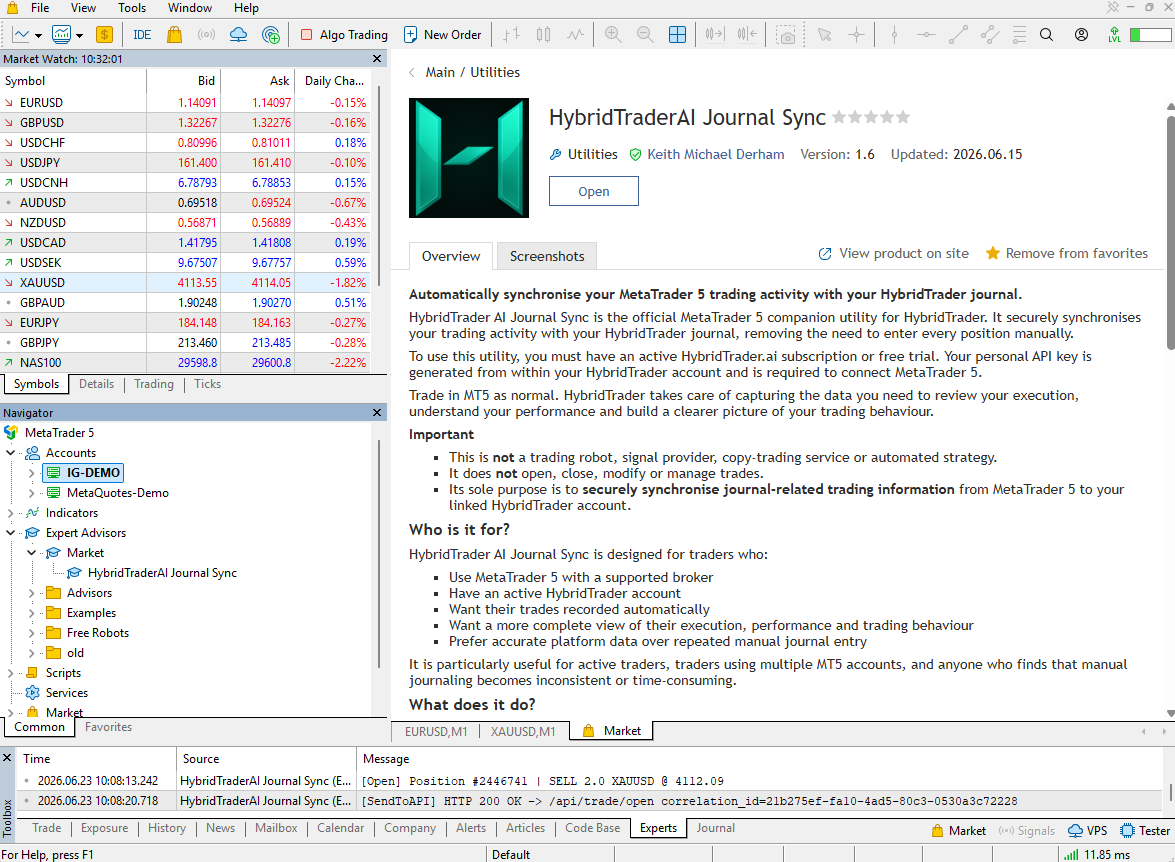Open the Tools menu
Image resolution: width=1175 pixels, height=862 pixels.
[132, 7]
